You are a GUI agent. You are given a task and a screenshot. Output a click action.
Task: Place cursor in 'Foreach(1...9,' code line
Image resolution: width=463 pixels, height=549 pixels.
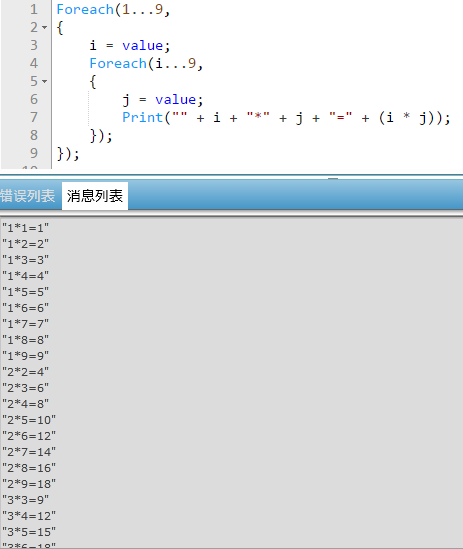point(113,9)
